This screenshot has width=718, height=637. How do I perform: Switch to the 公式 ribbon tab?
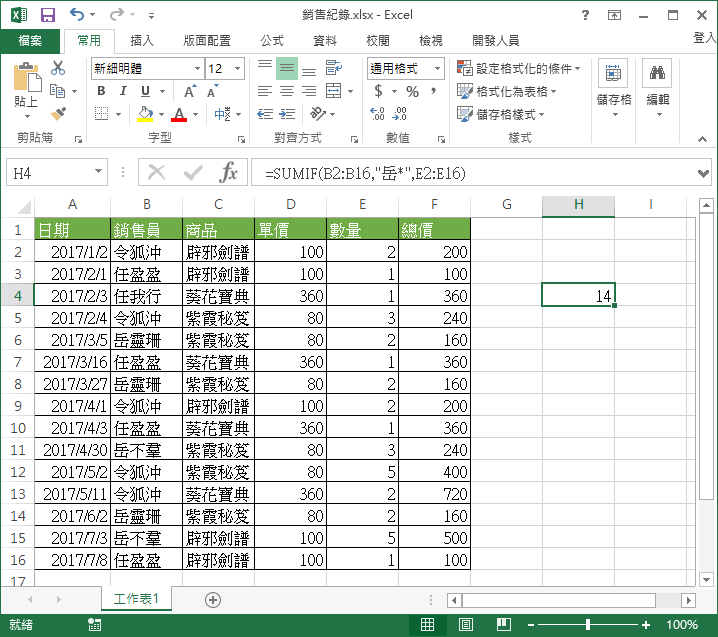[271, 41]
